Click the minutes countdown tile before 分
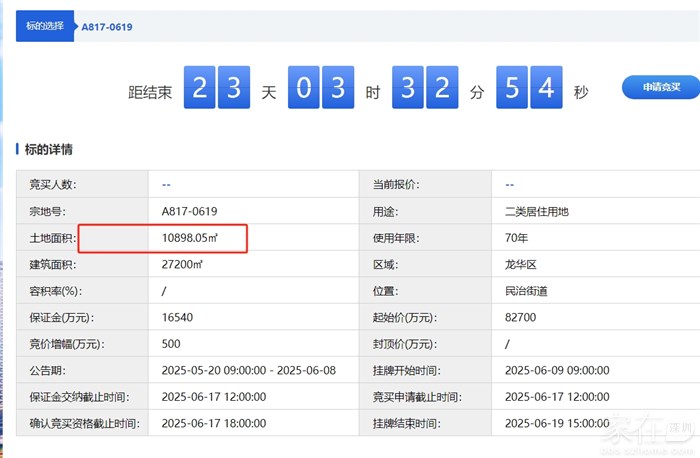The width and height of the screenshot is (700, 458). (425, 90)
